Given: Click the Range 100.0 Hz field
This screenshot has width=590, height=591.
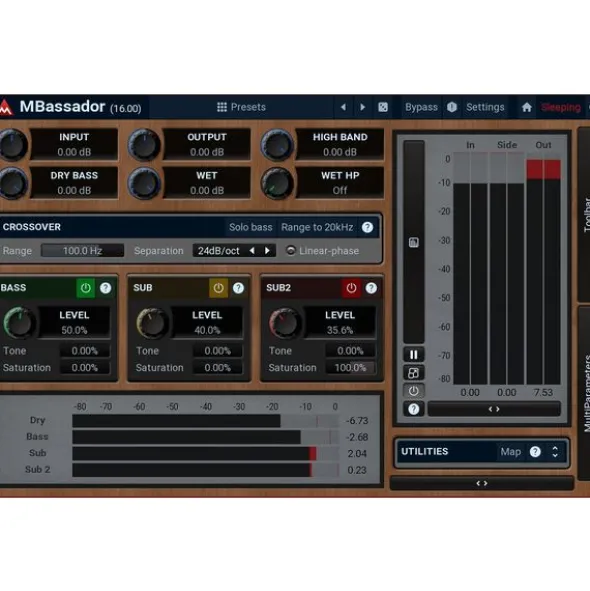Looking at the screenshot, I should (82, 251).
